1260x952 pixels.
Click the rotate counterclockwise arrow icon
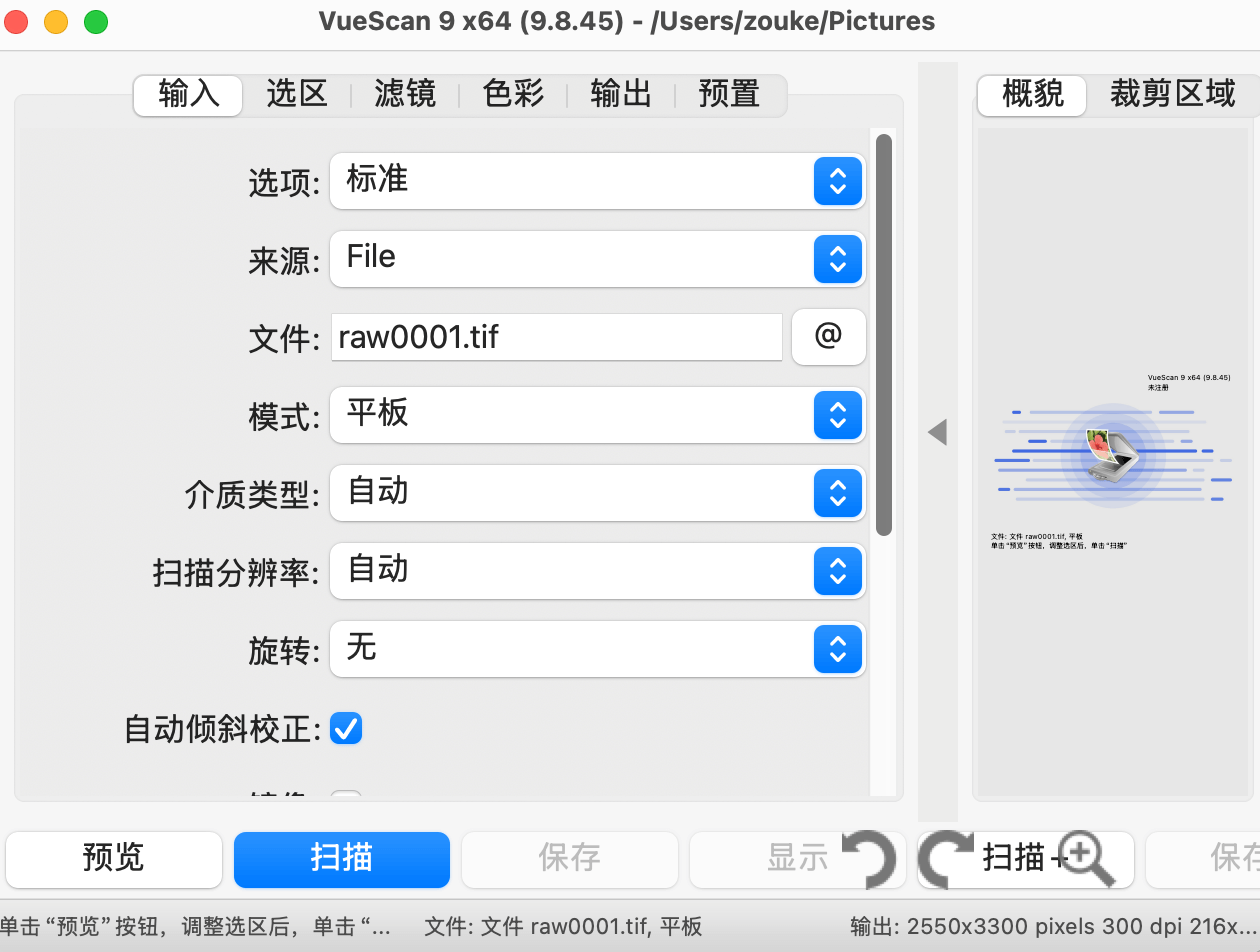coord(869,859)
